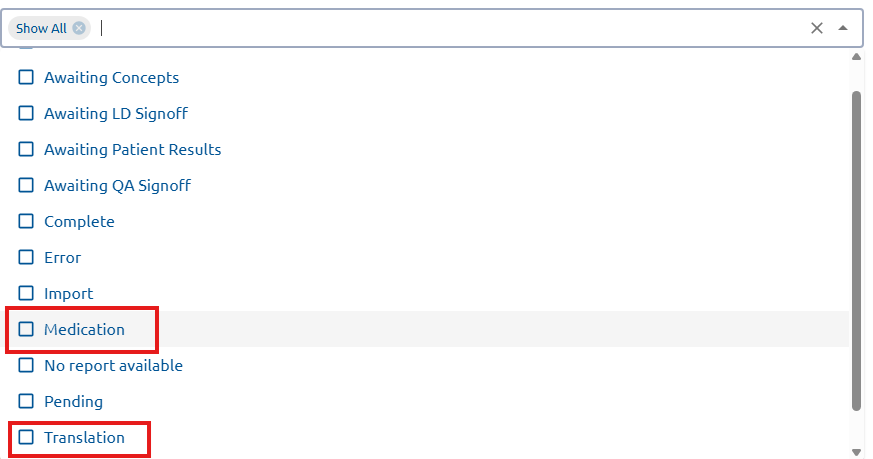Select the Awaiting QA Signoff checkbox
Viewport: 873px width, 459px height.
pyautogui.click(x=26, y=185)
